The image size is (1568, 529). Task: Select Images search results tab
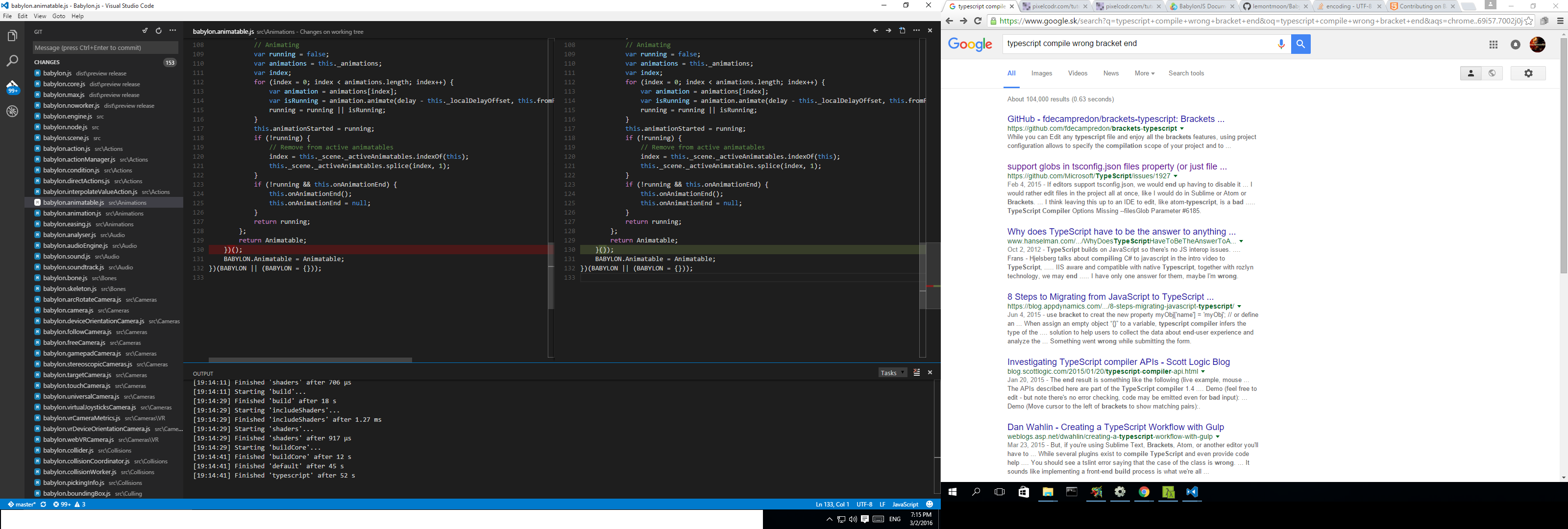click(x=1041, y=73)
